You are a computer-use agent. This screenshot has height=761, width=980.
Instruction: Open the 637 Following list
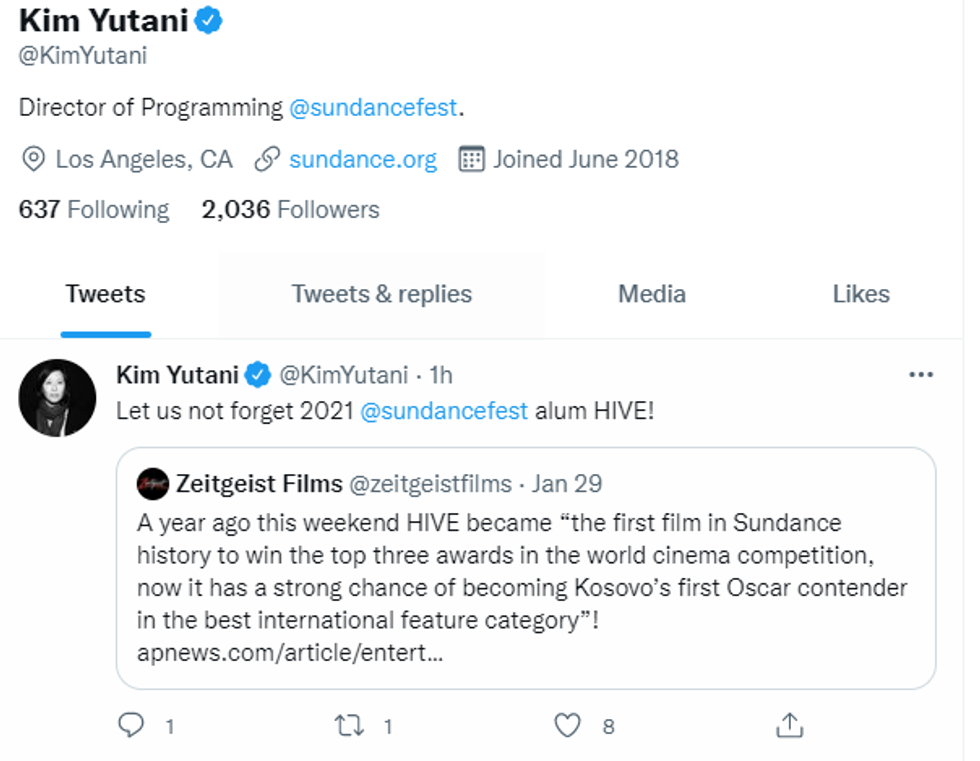(94, 210)
